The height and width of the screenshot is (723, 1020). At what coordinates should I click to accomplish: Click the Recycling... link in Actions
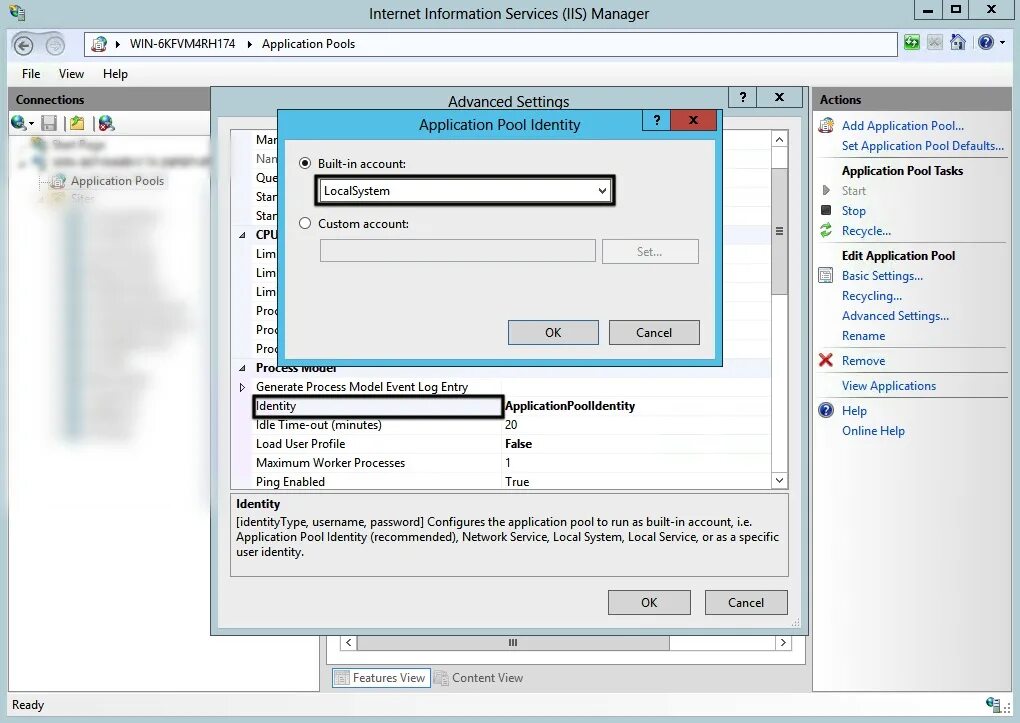[872, 295]
